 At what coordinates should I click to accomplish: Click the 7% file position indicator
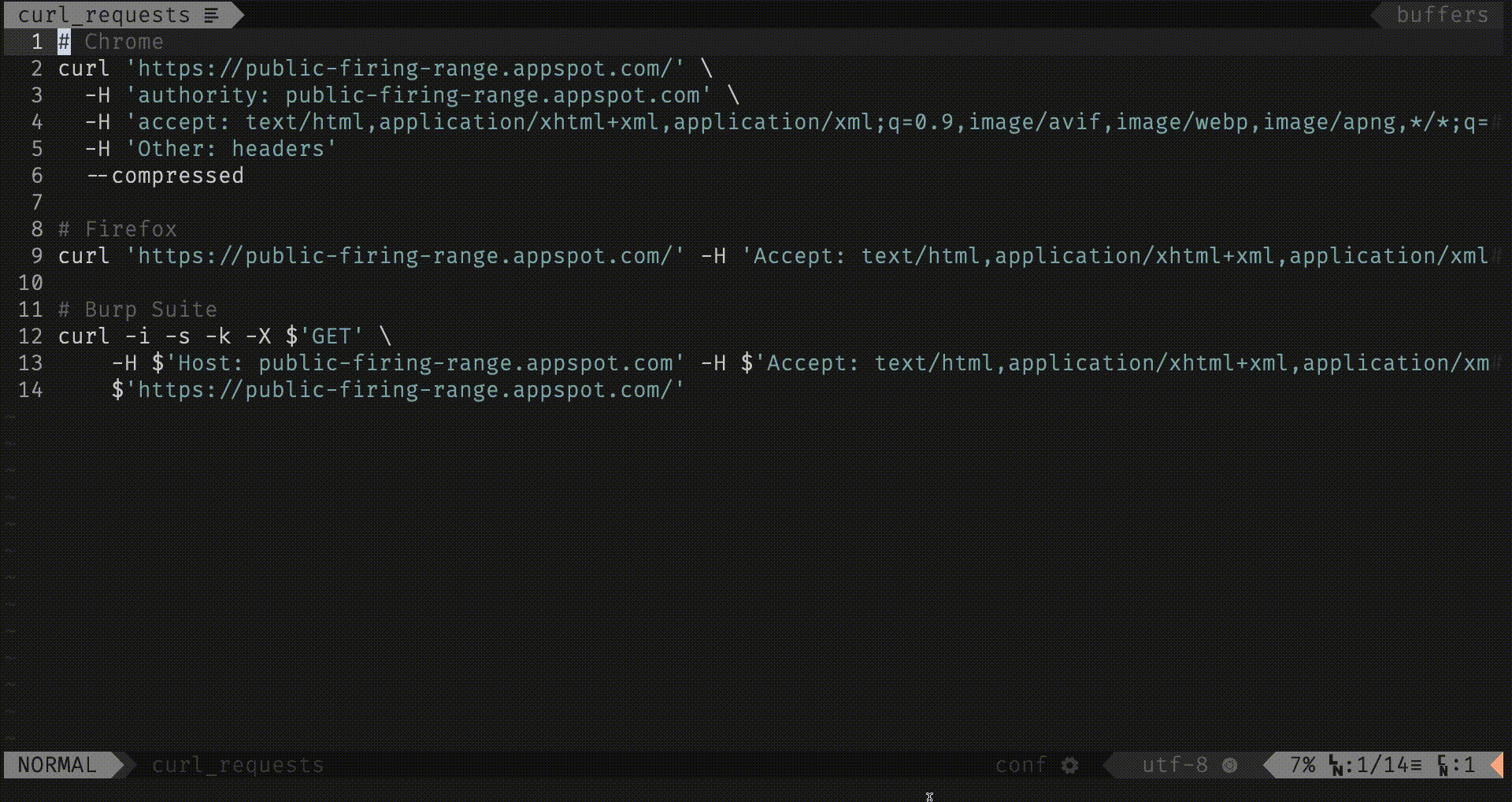[x=1303, y=765]
